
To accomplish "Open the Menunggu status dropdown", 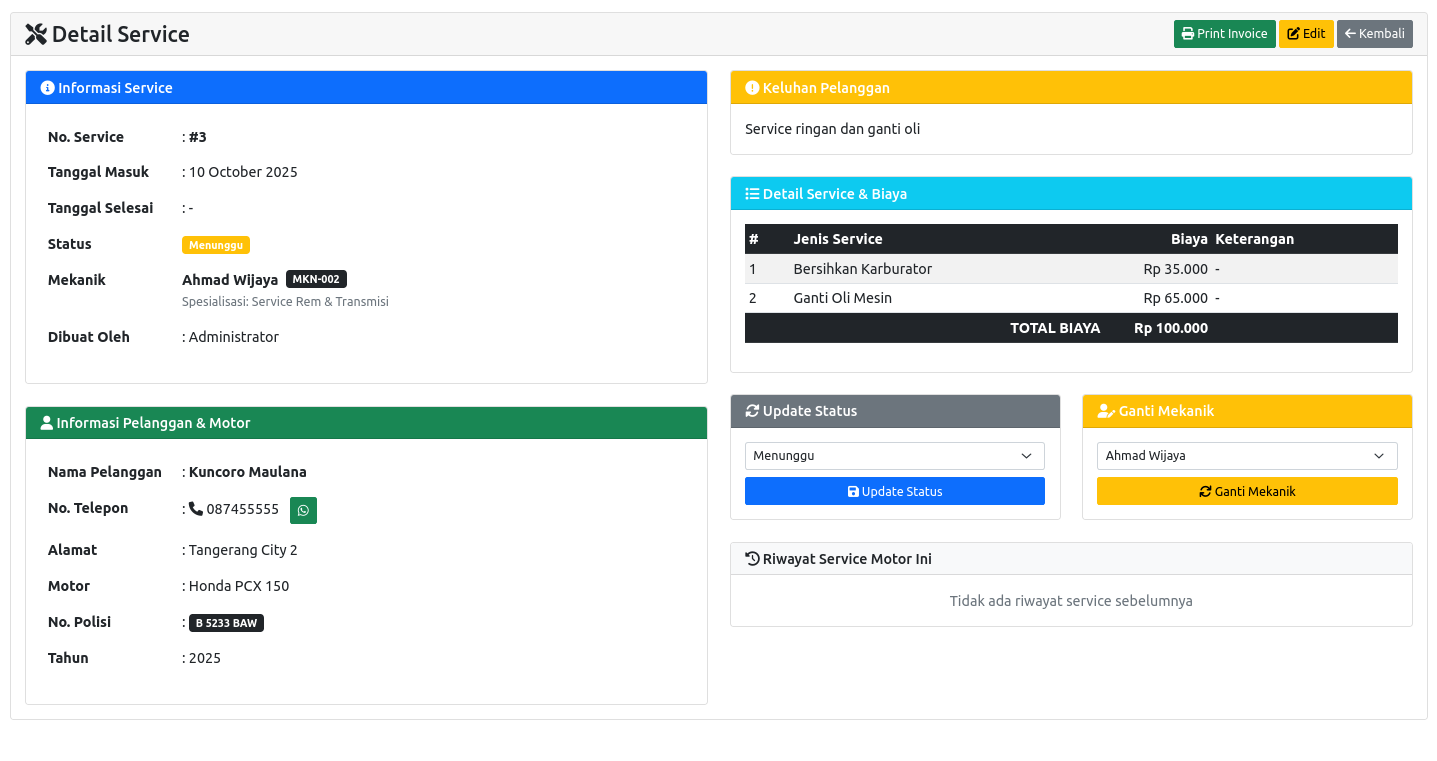I will [894, 456].
